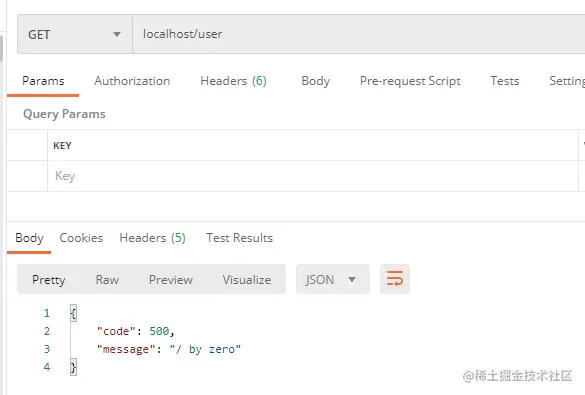The height and width of the screenshot is (395, 585).
Task: Open the response Headers (5) tab
Action: 153,238
